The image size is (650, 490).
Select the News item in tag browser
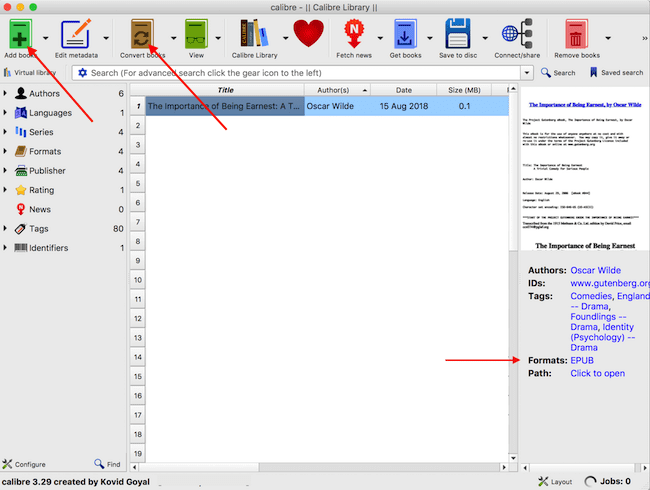[63, 209]
